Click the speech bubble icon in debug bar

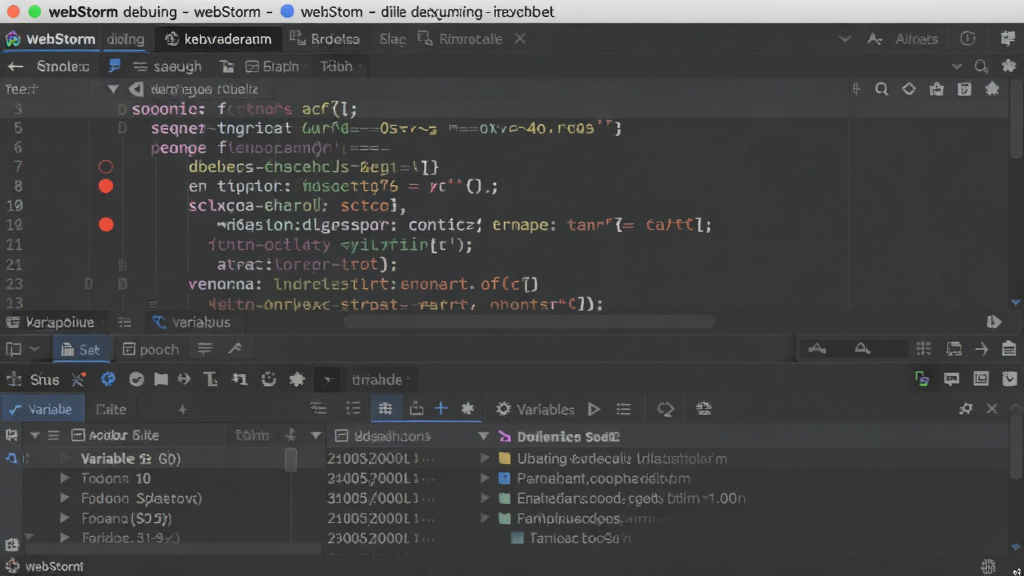(952, 379)
